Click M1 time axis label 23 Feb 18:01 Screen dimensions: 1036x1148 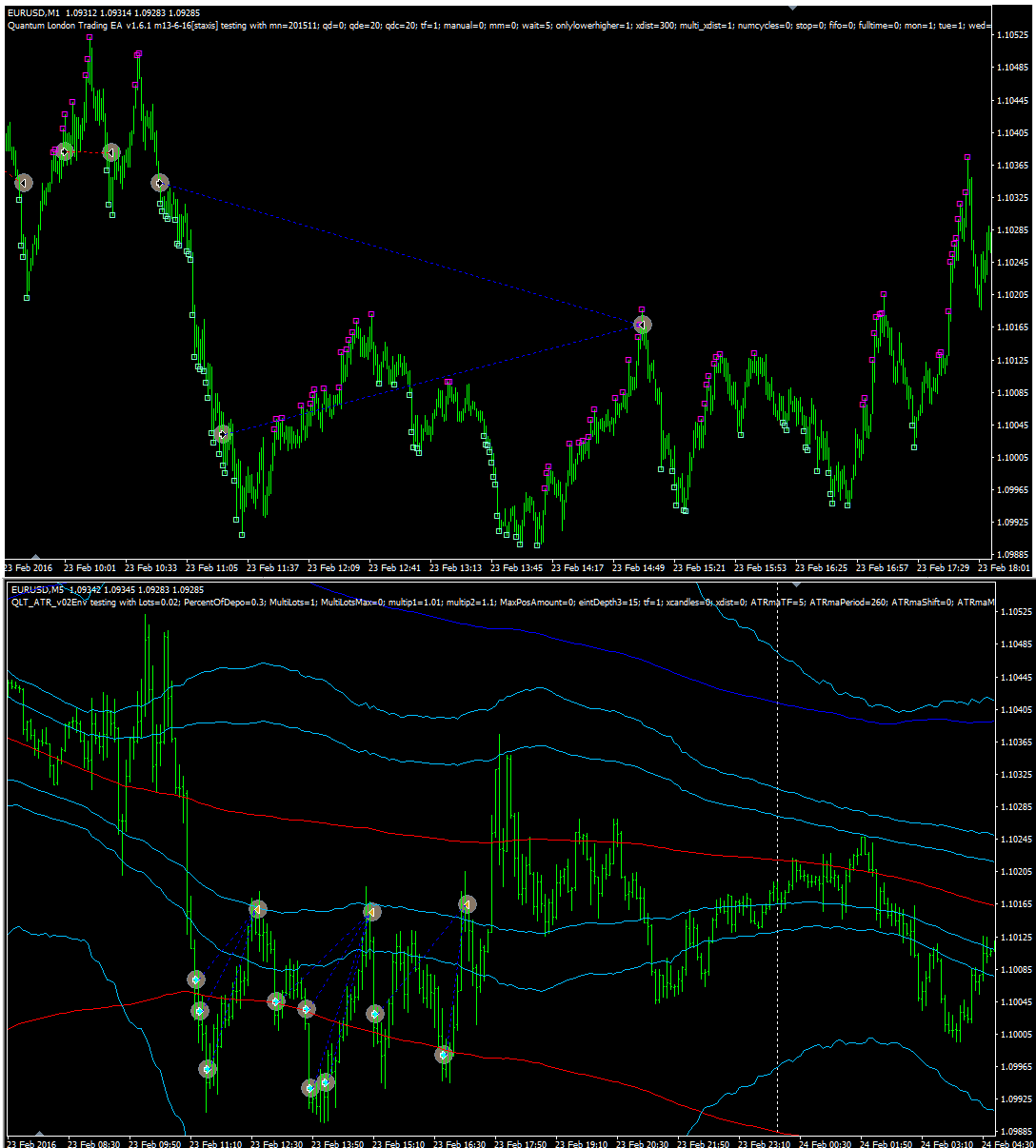pos(1004,567)
